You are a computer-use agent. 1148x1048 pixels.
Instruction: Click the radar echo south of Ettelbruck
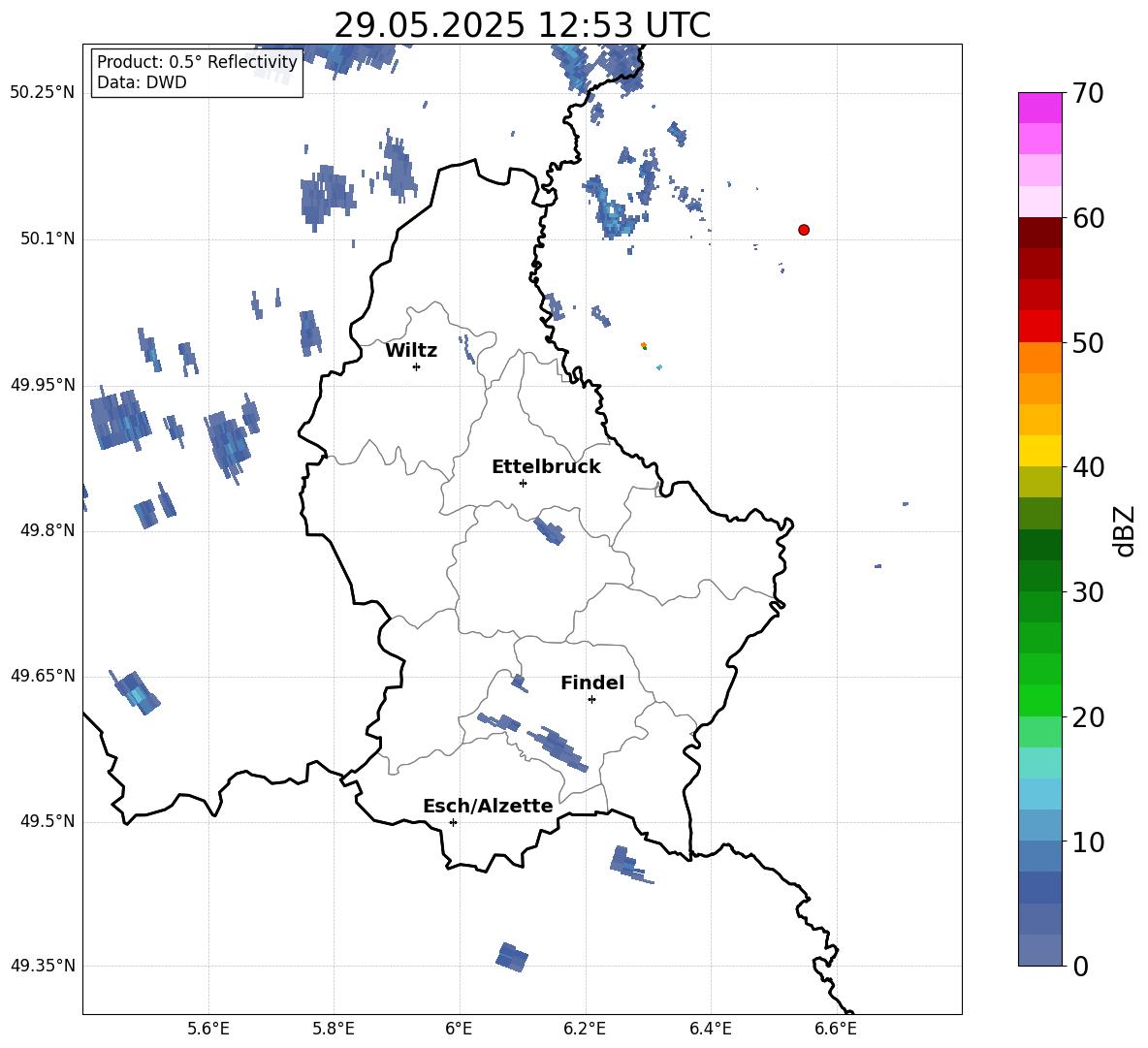[549, 530]
